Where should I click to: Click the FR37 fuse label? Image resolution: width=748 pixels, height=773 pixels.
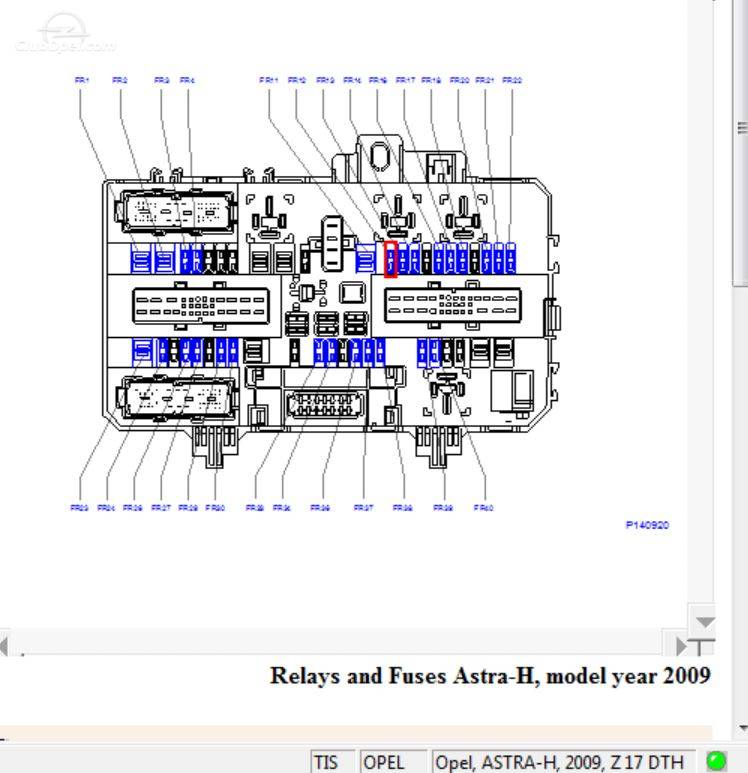[x=364, y=508]
